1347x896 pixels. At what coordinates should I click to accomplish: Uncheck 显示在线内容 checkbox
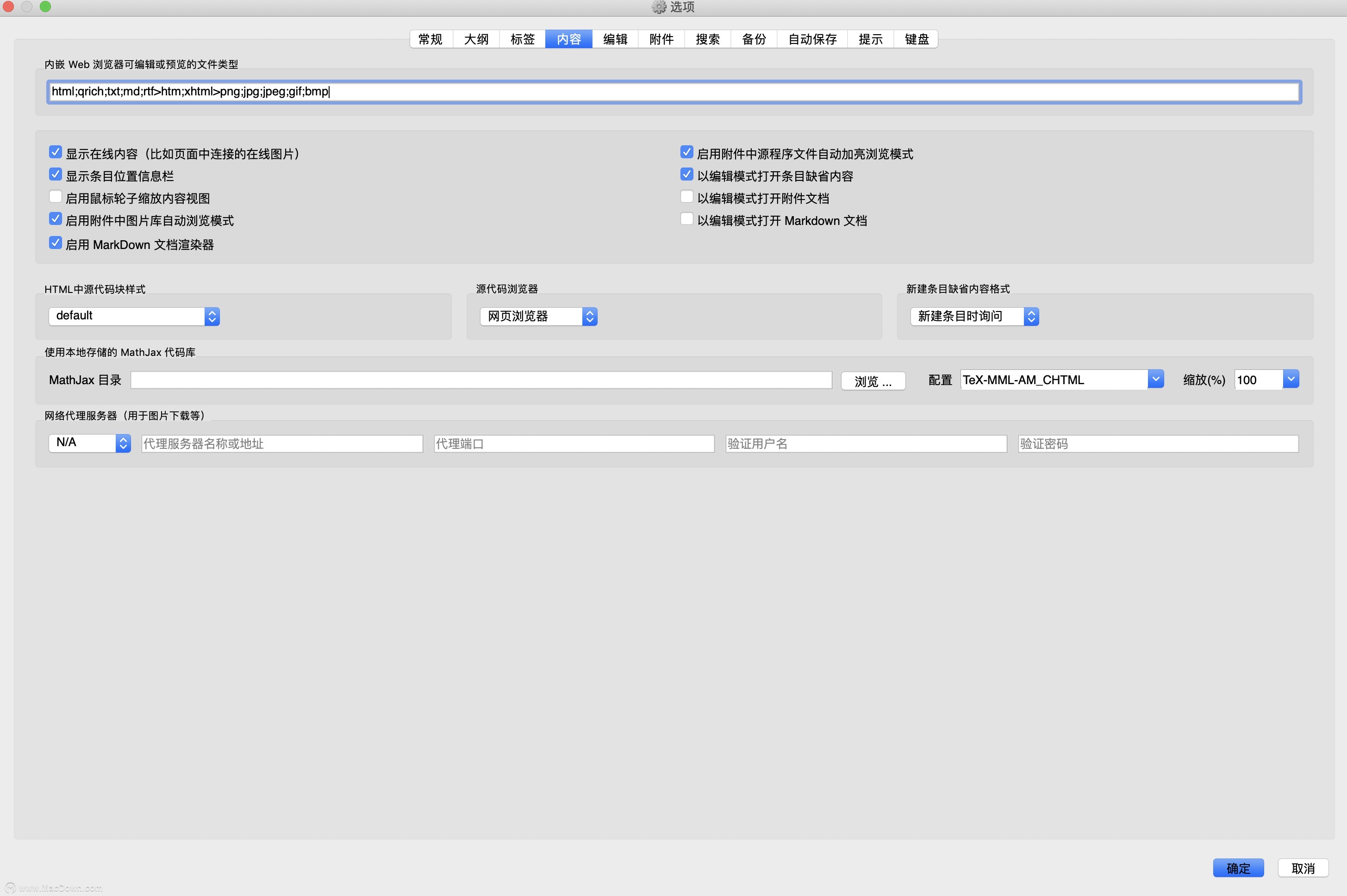pyautogui.click(x=56, y=152)
